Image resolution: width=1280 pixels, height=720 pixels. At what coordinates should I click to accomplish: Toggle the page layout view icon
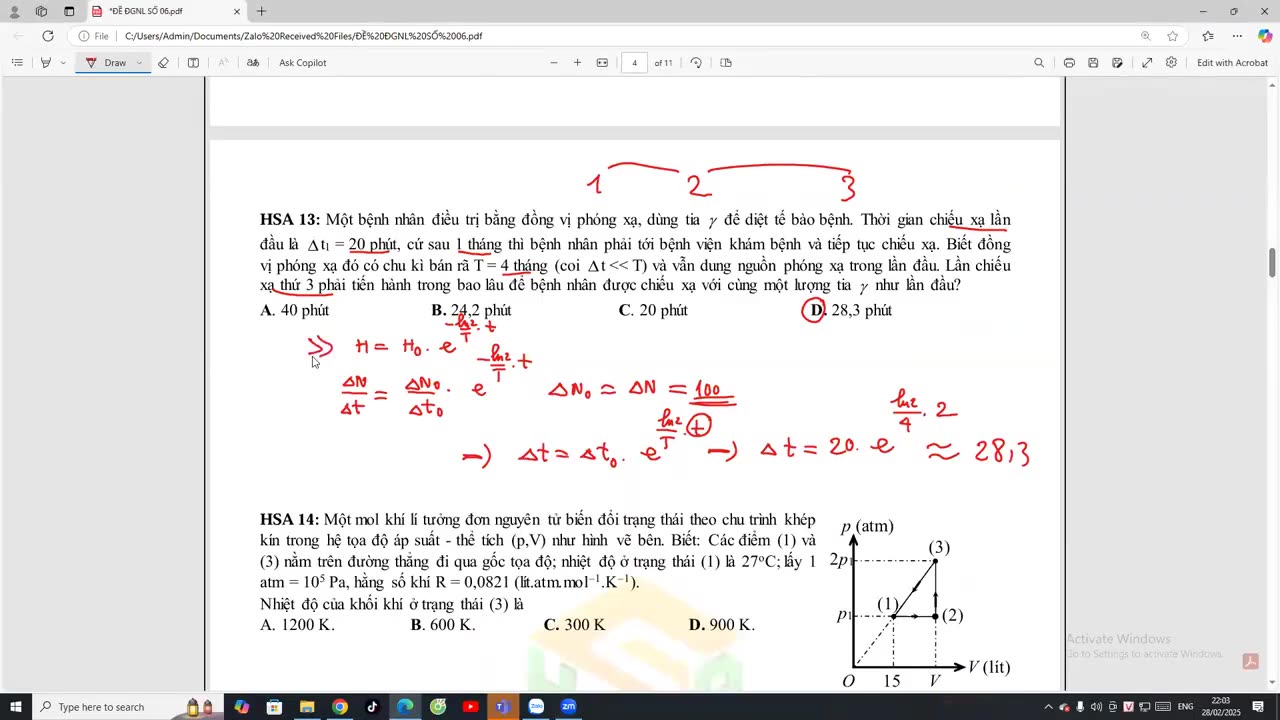pyautogui.click(x=193, y=62)
